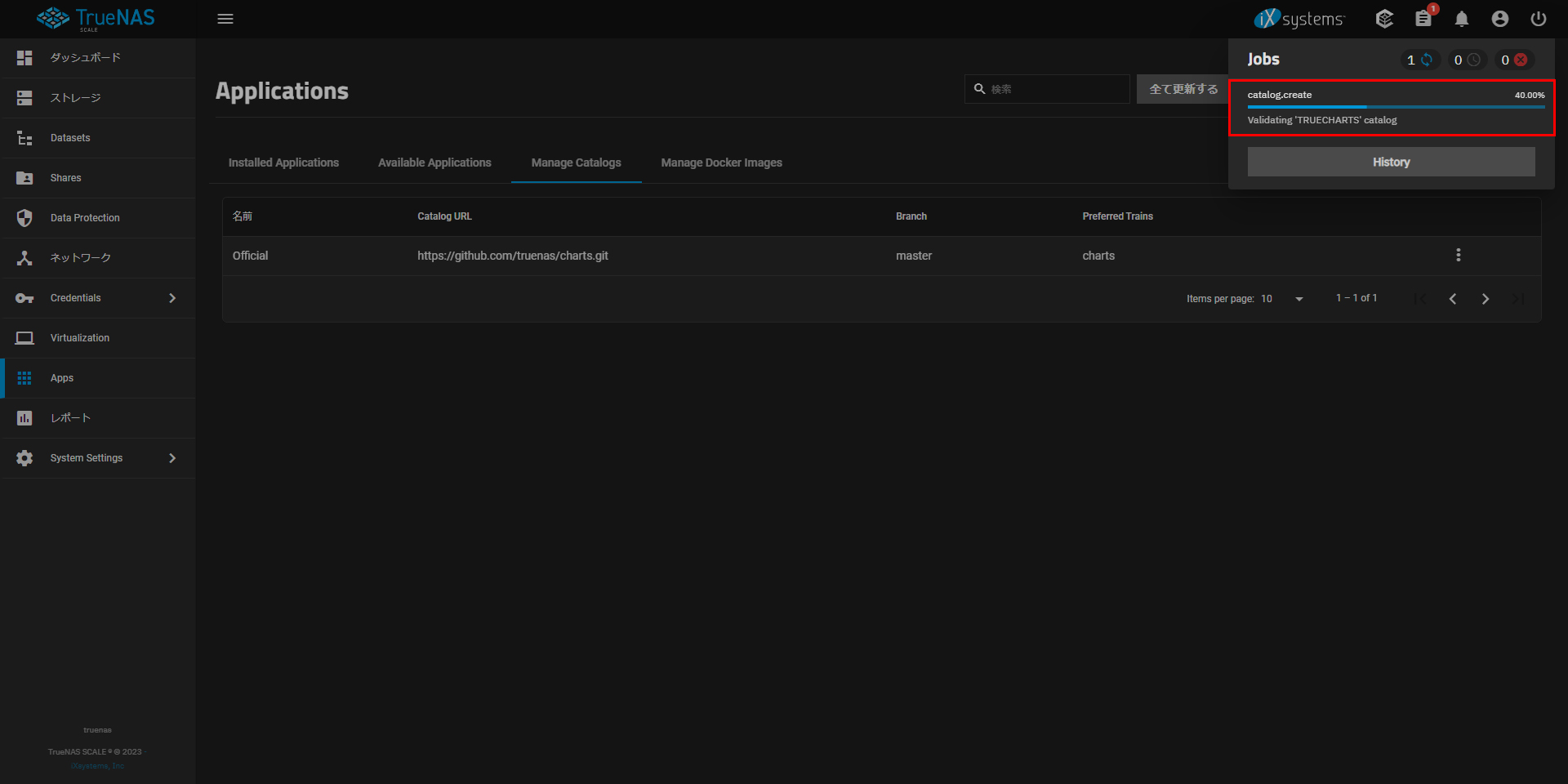Open the alerts bell icon

pyautogui.click(x=1462, y=19)
